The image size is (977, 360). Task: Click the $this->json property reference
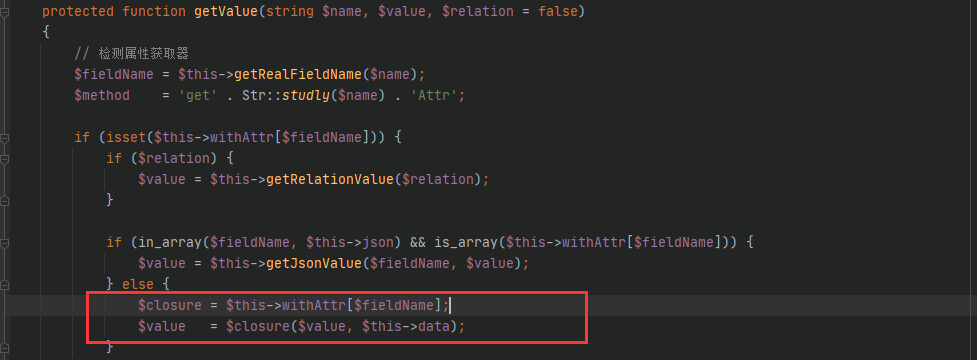coord(342,242)
